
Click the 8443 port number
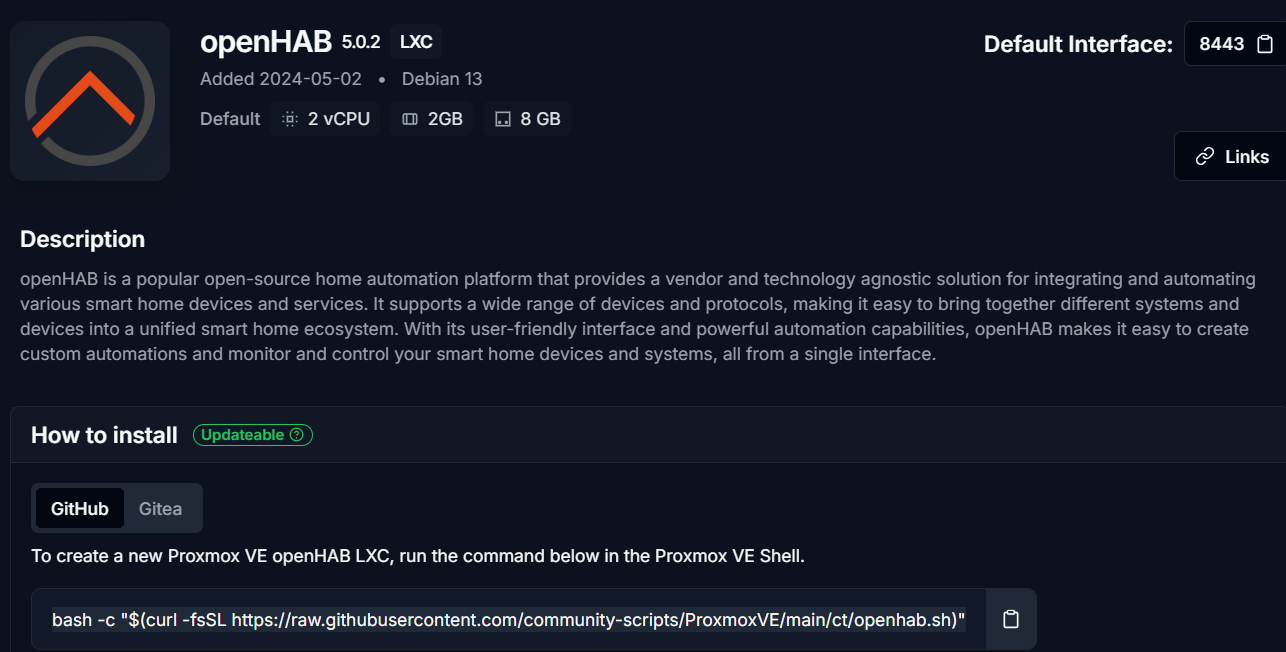[x=1221, y=44]
